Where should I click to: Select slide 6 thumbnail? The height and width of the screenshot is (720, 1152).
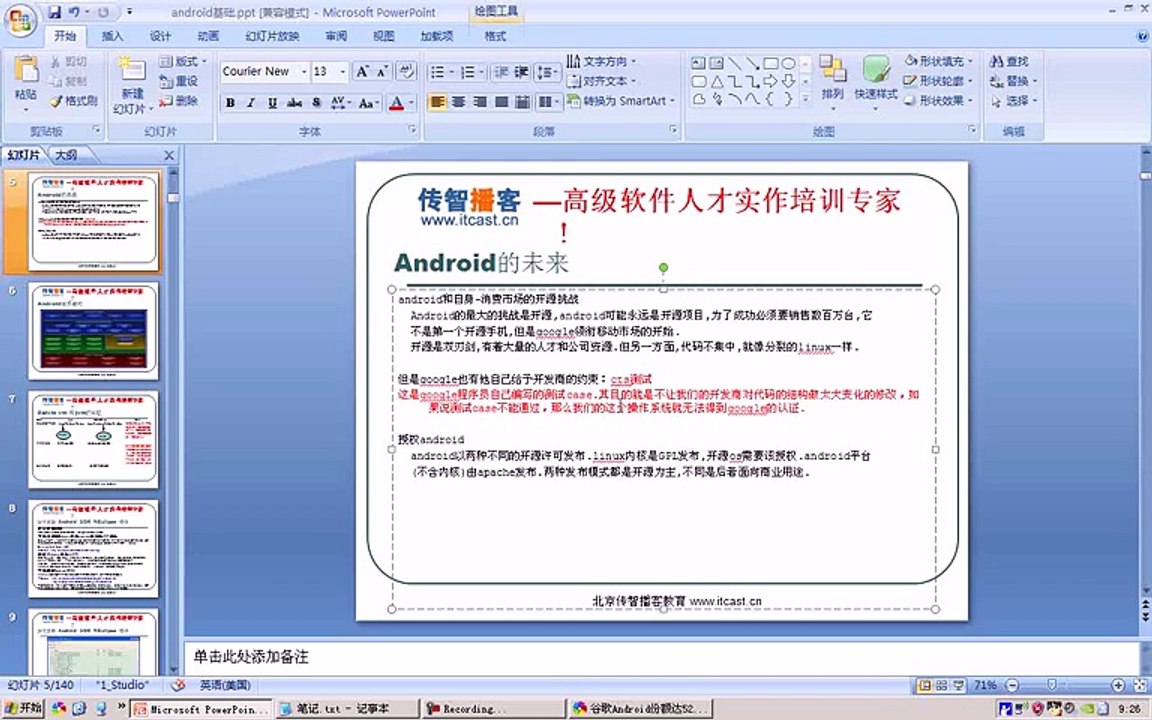(x=93, y=331)
